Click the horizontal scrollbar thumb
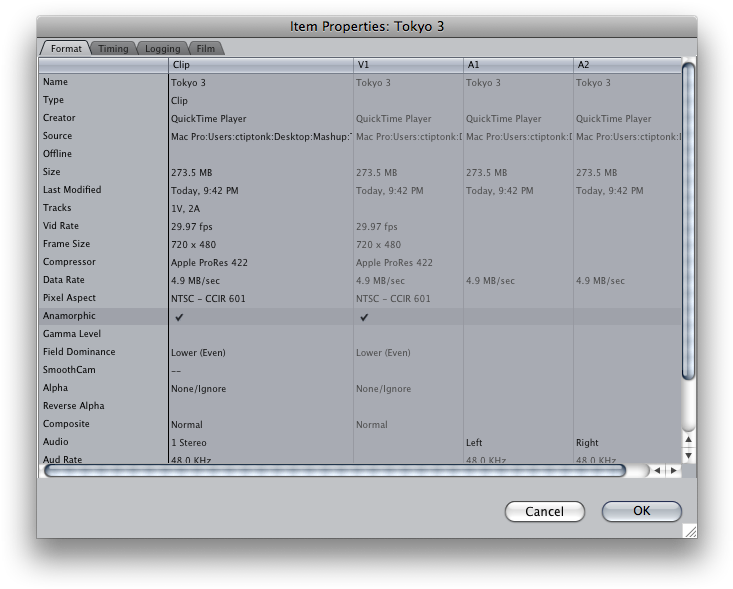This screenshot has width=733, height=589. [335, 471]
